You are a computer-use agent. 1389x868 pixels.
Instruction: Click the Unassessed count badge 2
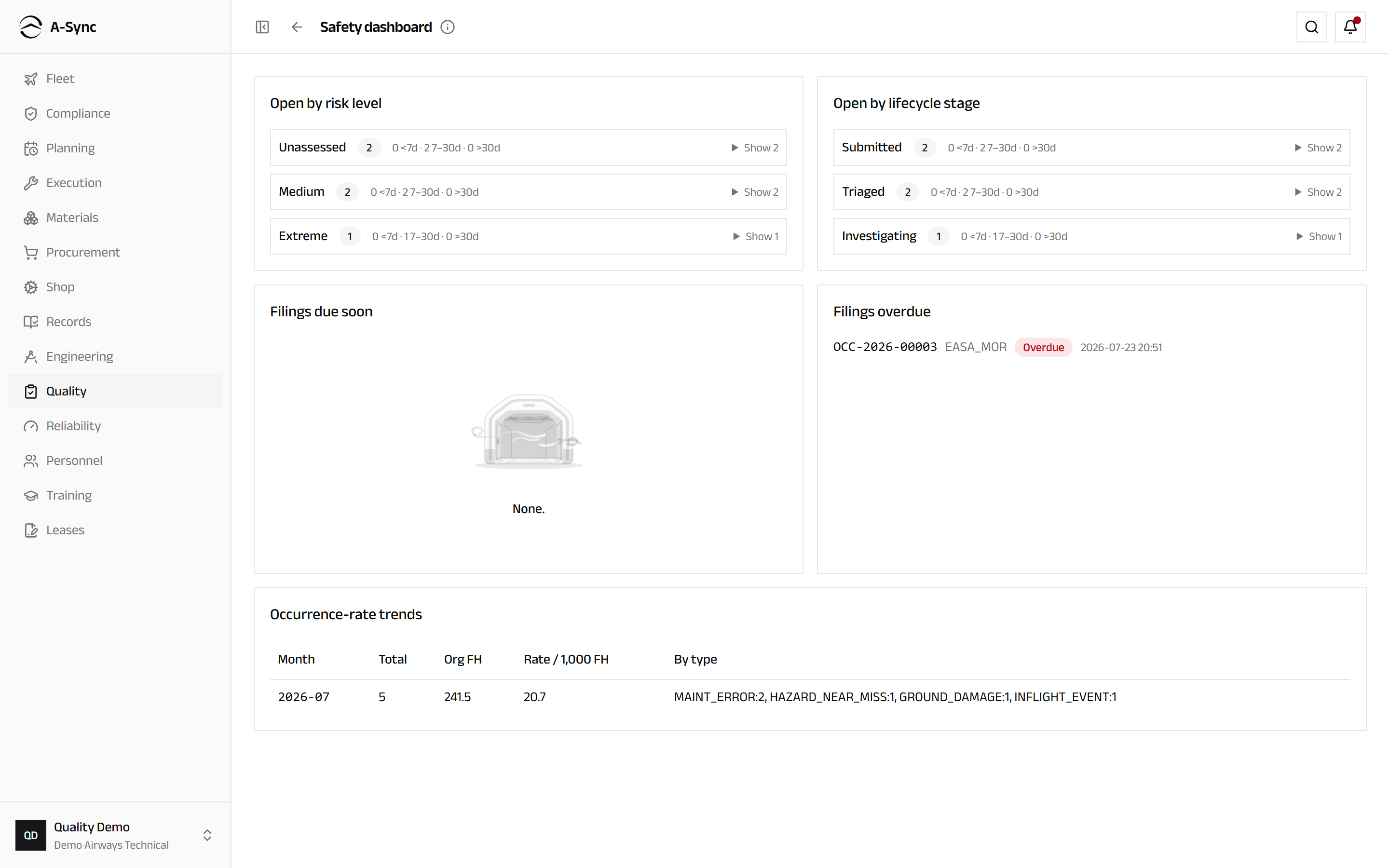(369, 148)
